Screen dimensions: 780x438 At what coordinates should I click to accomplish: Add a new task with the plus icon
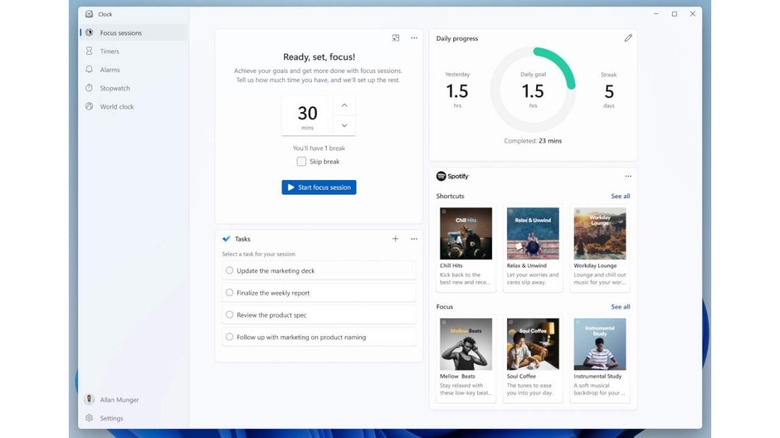(x=396, y=239)
